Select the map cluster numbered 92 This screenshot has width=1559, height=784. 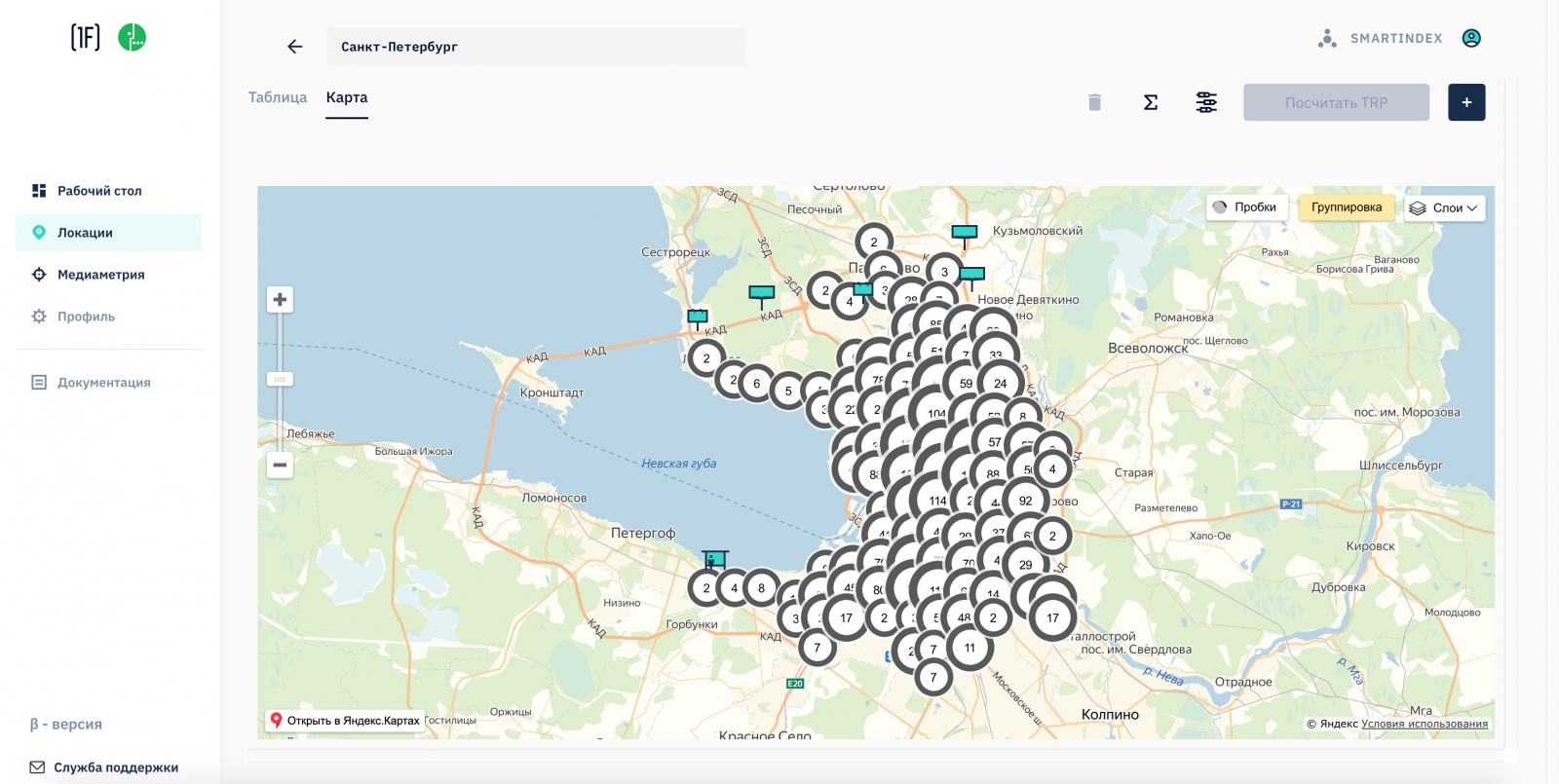[x=1025, y=501]
